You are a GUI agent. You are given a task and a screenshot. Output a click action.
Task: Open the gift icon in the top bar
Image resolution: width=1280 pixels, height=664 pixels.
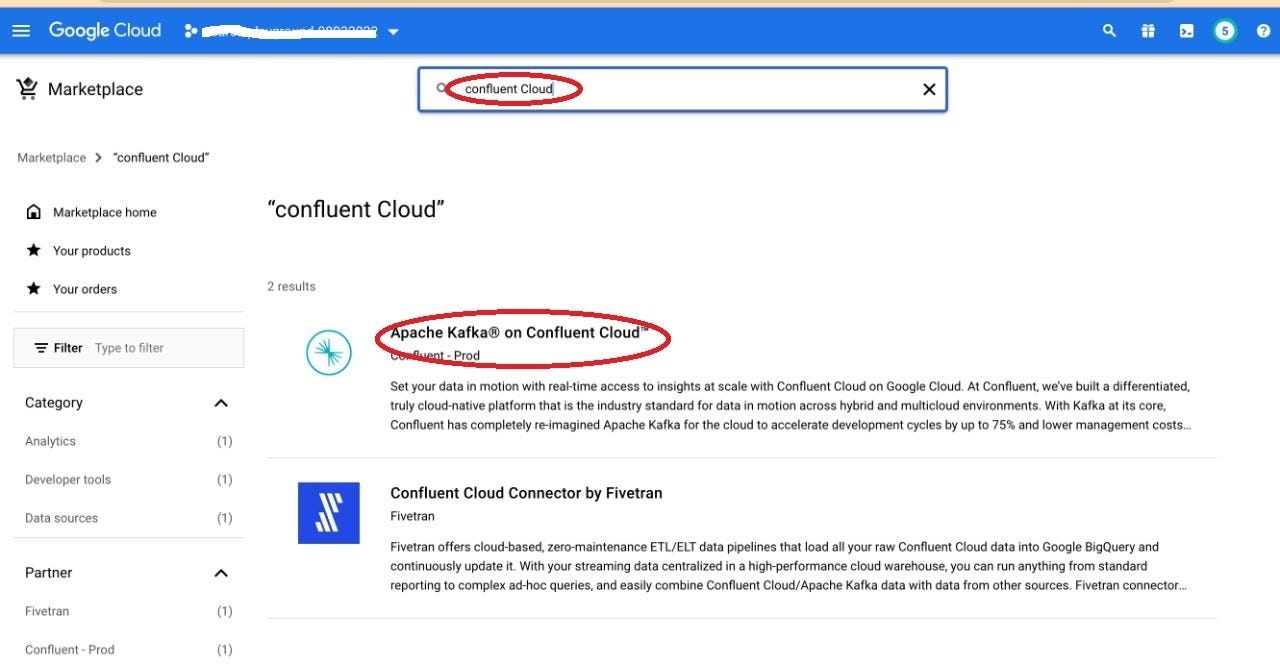[1148, 31]
